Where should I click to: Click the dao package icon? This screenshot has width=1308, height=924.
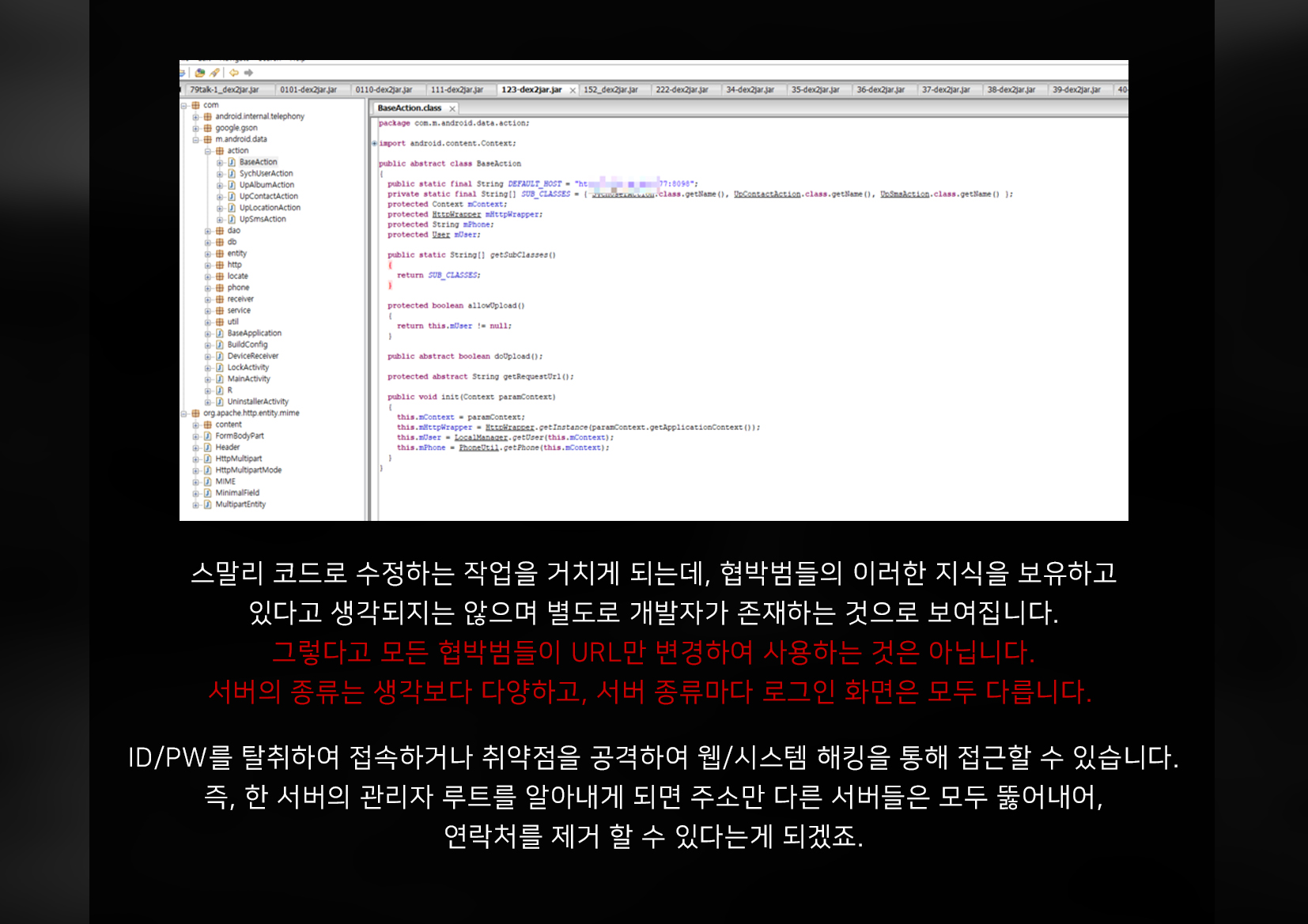220,231
